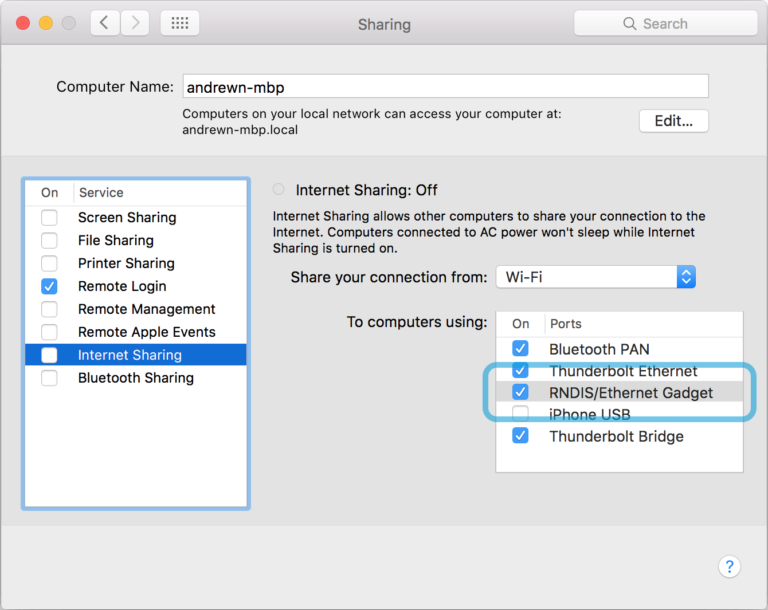
Task: Select Bluetooth Sharing service row
Action: 136,378
